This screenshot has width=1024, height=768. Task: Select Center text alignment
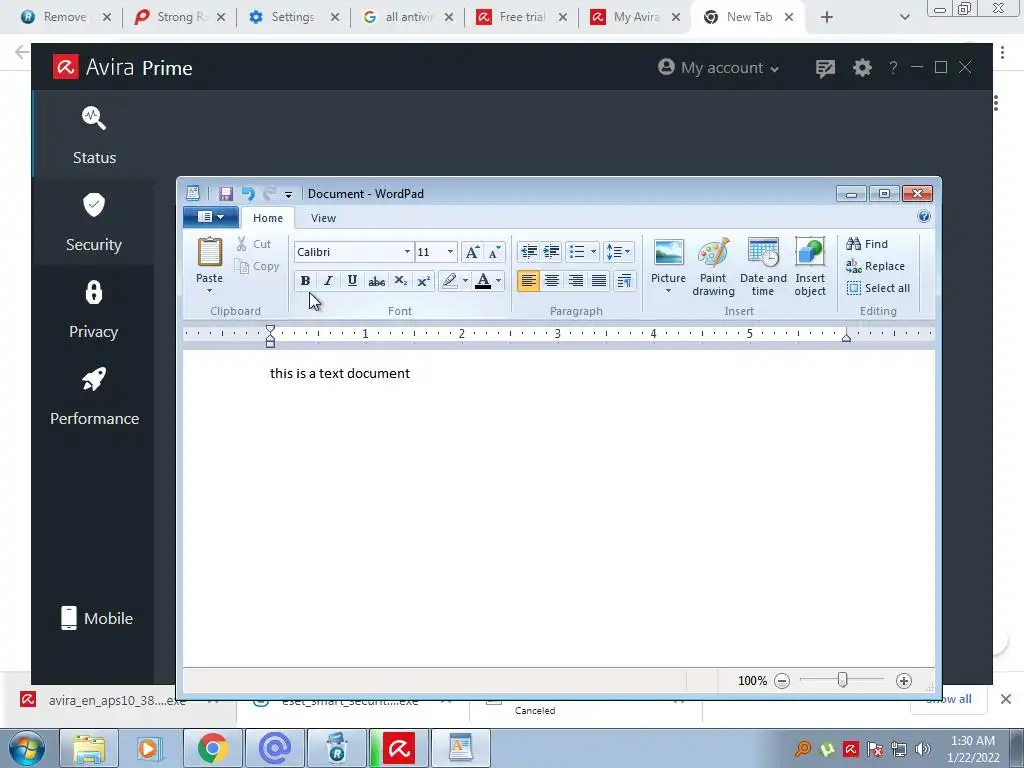tap(552, 281)
